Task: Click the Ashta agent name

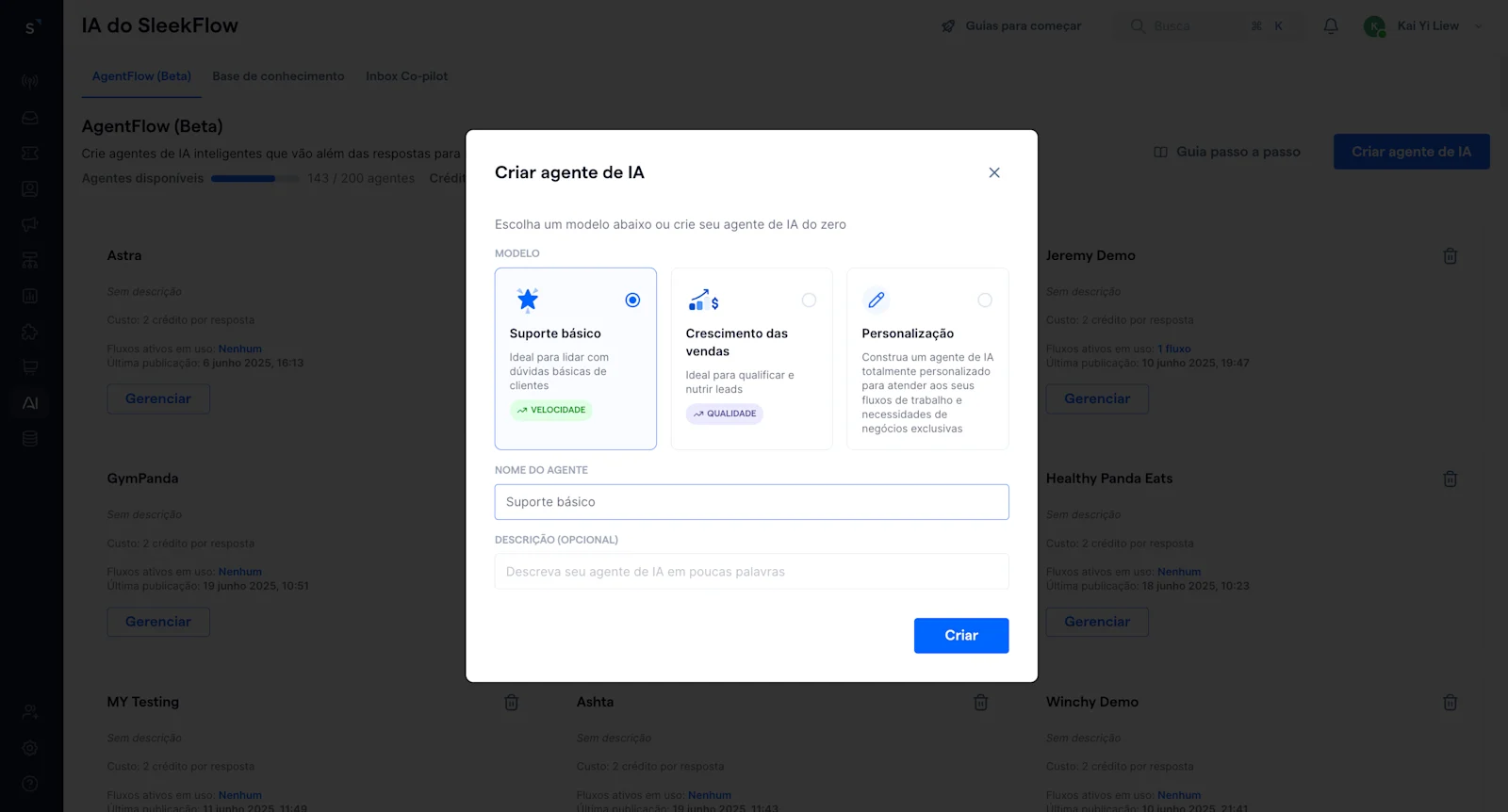Action: (595, 702)
